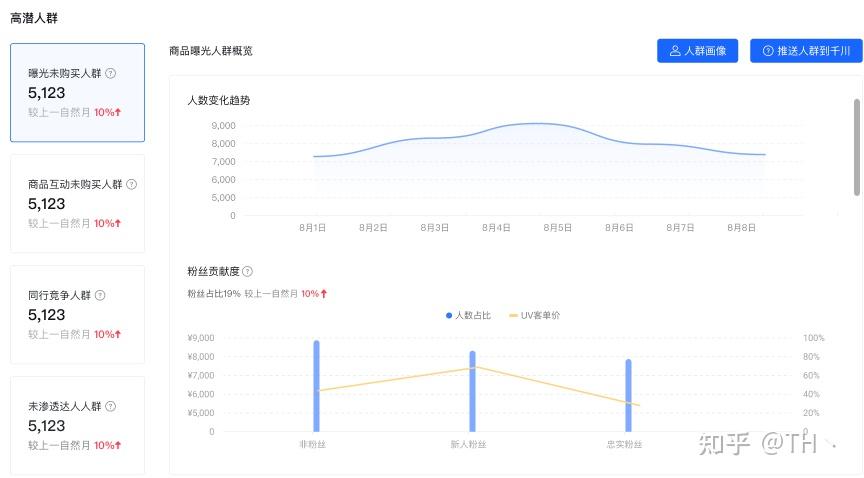The height and width of the screenshot is (478, 864).
Task: Click the 忠实粉丝 blue bar
Action: (x=628, y=395)
